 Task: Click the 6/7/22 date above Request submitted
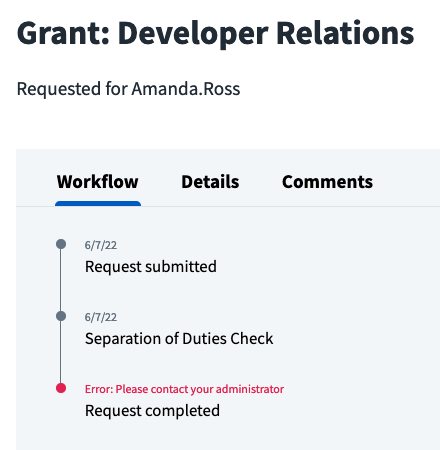pos(101,245)
